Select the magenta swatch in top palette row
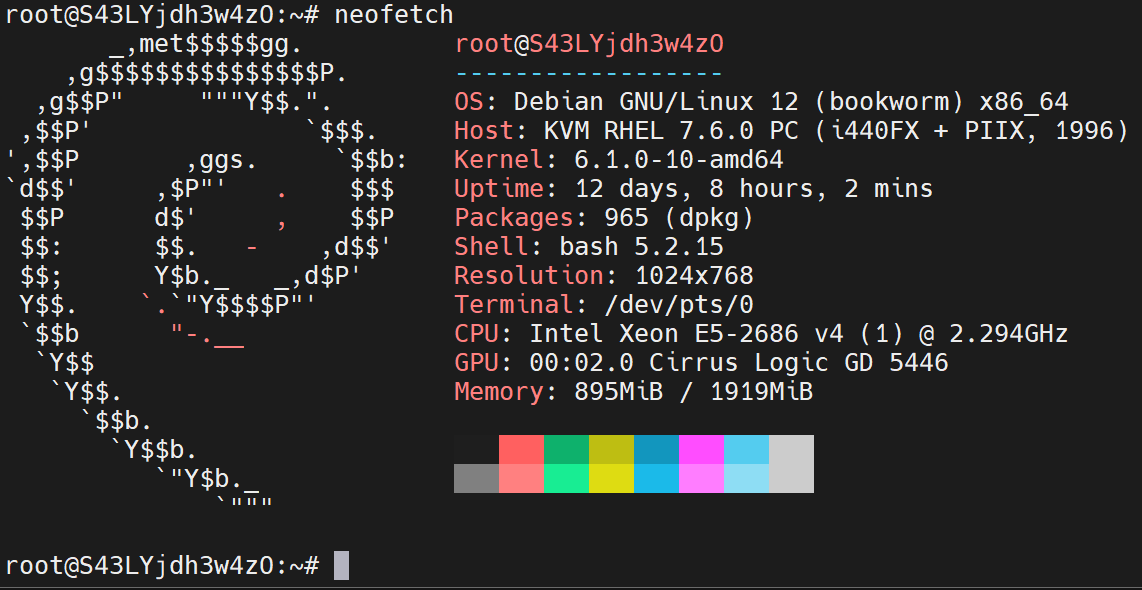1142x590 pixels. [701, 449]
